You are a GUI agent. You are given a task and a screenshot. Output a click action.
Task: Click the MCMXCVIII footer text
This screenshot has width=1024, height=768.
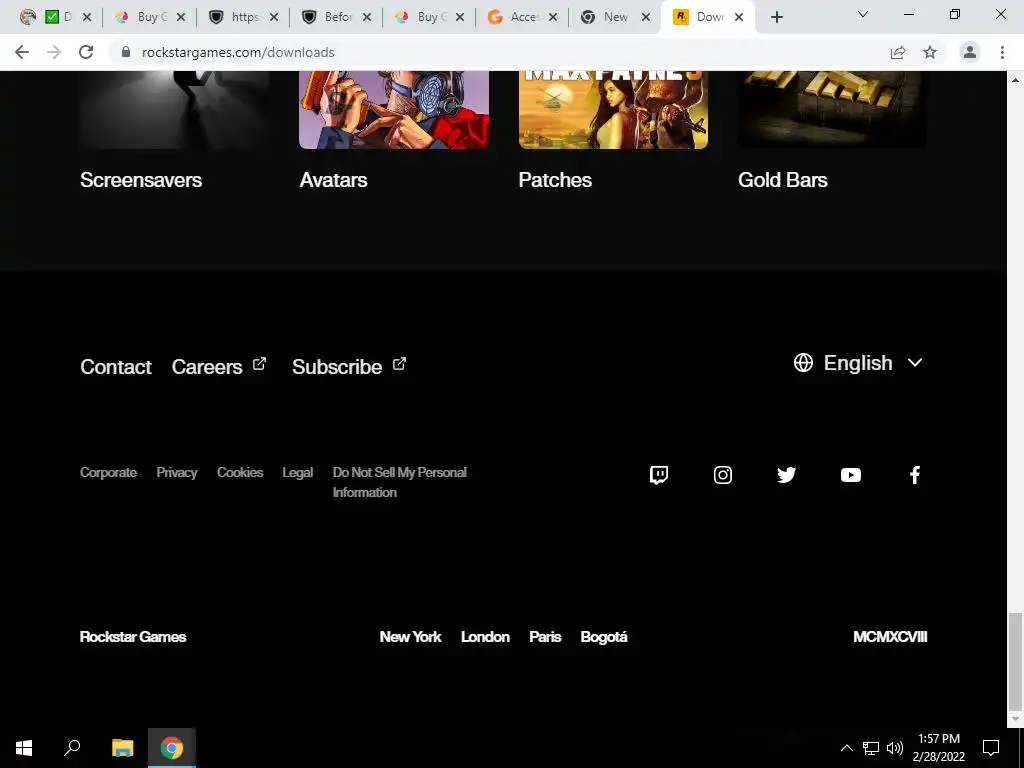coord(890,637)
